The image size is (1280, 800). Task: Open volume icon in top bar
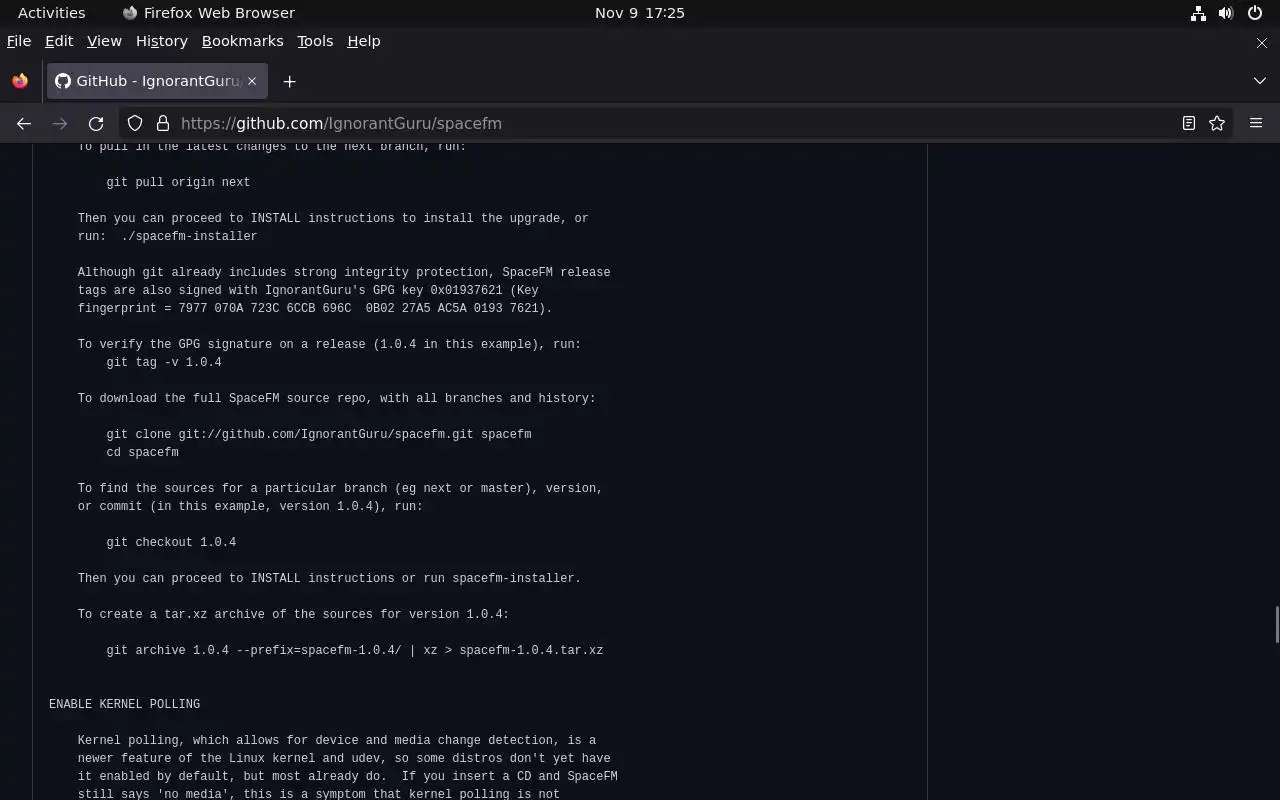[x=1226, y=13]
